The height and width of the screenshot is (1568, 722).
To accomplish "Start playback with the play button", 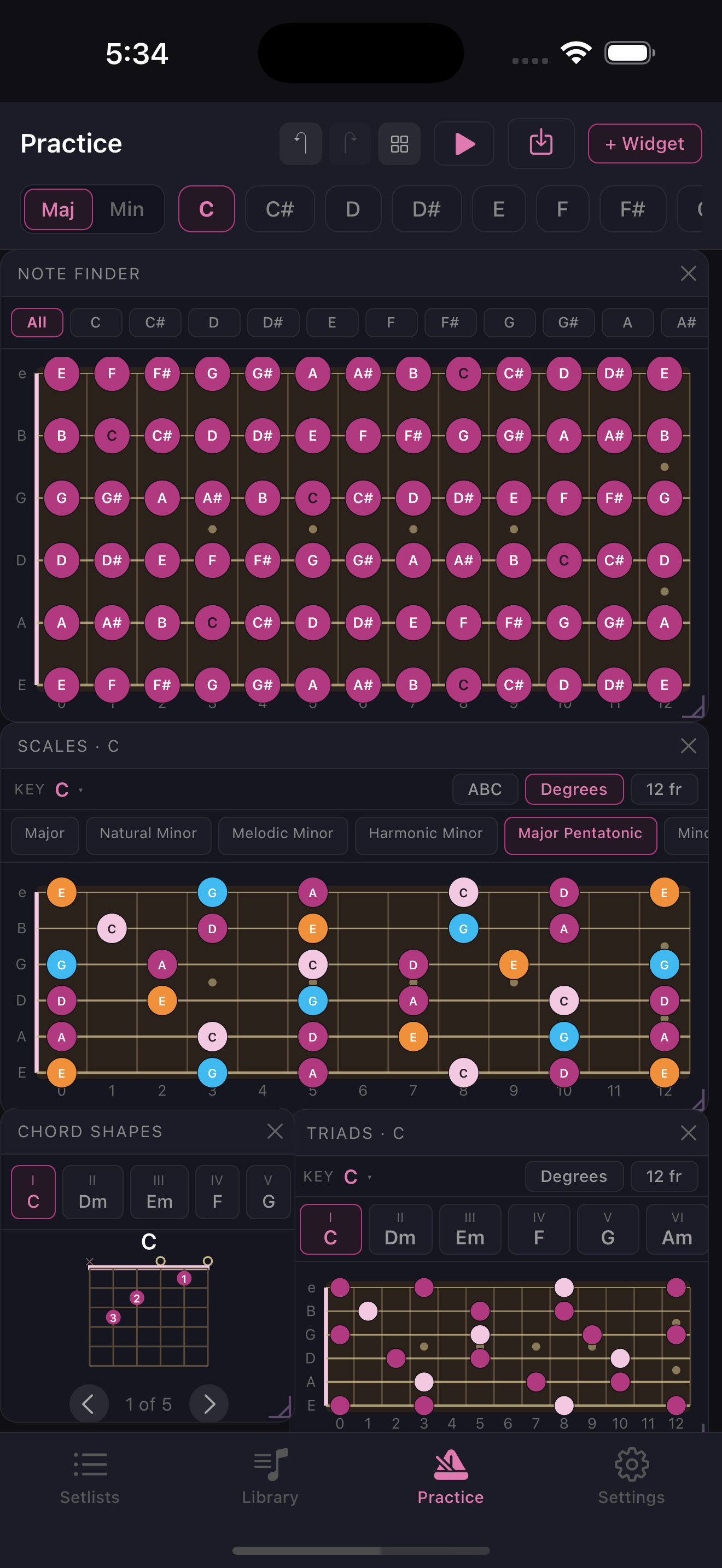I will 464,144.
